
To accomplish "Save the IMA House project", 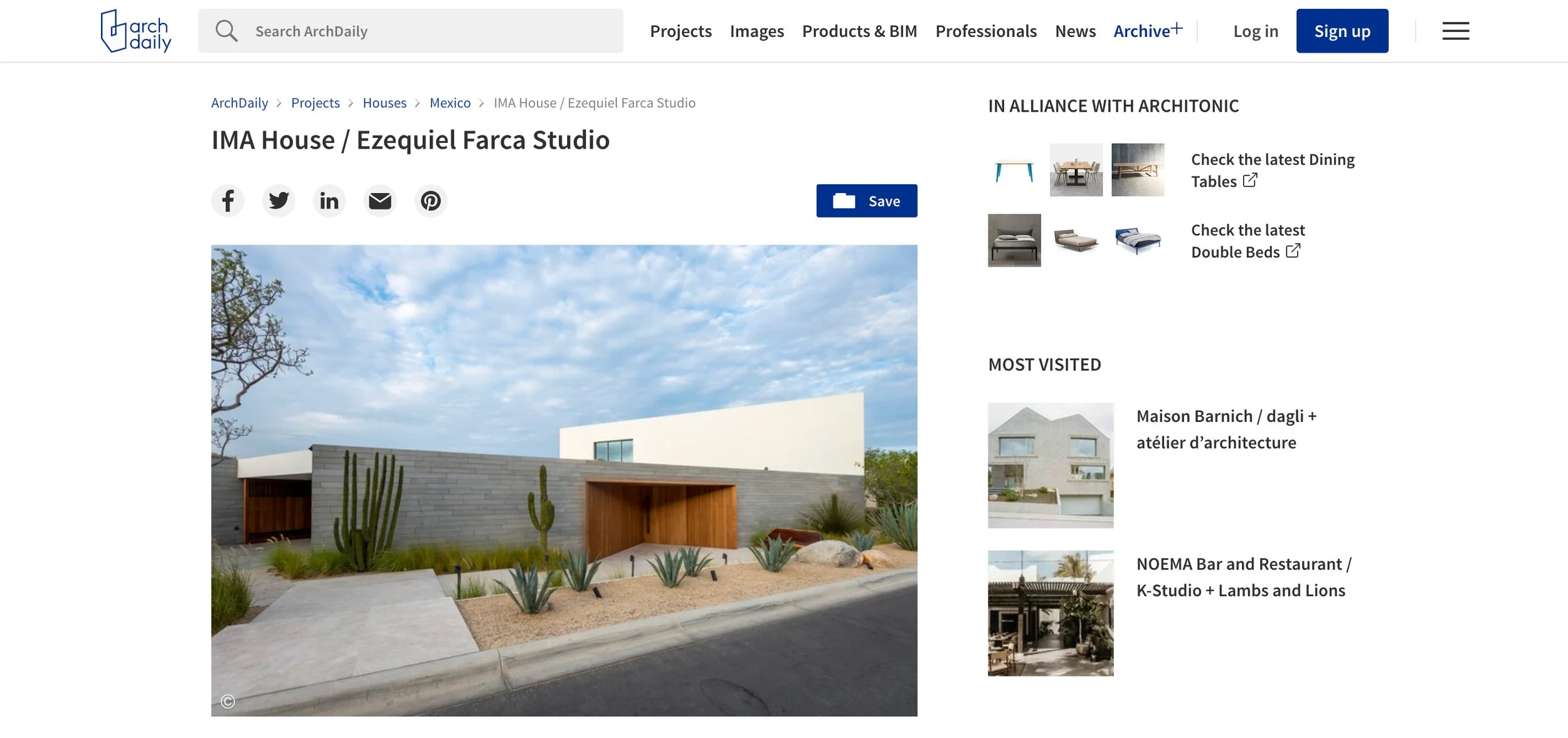I will coord(867,201).
